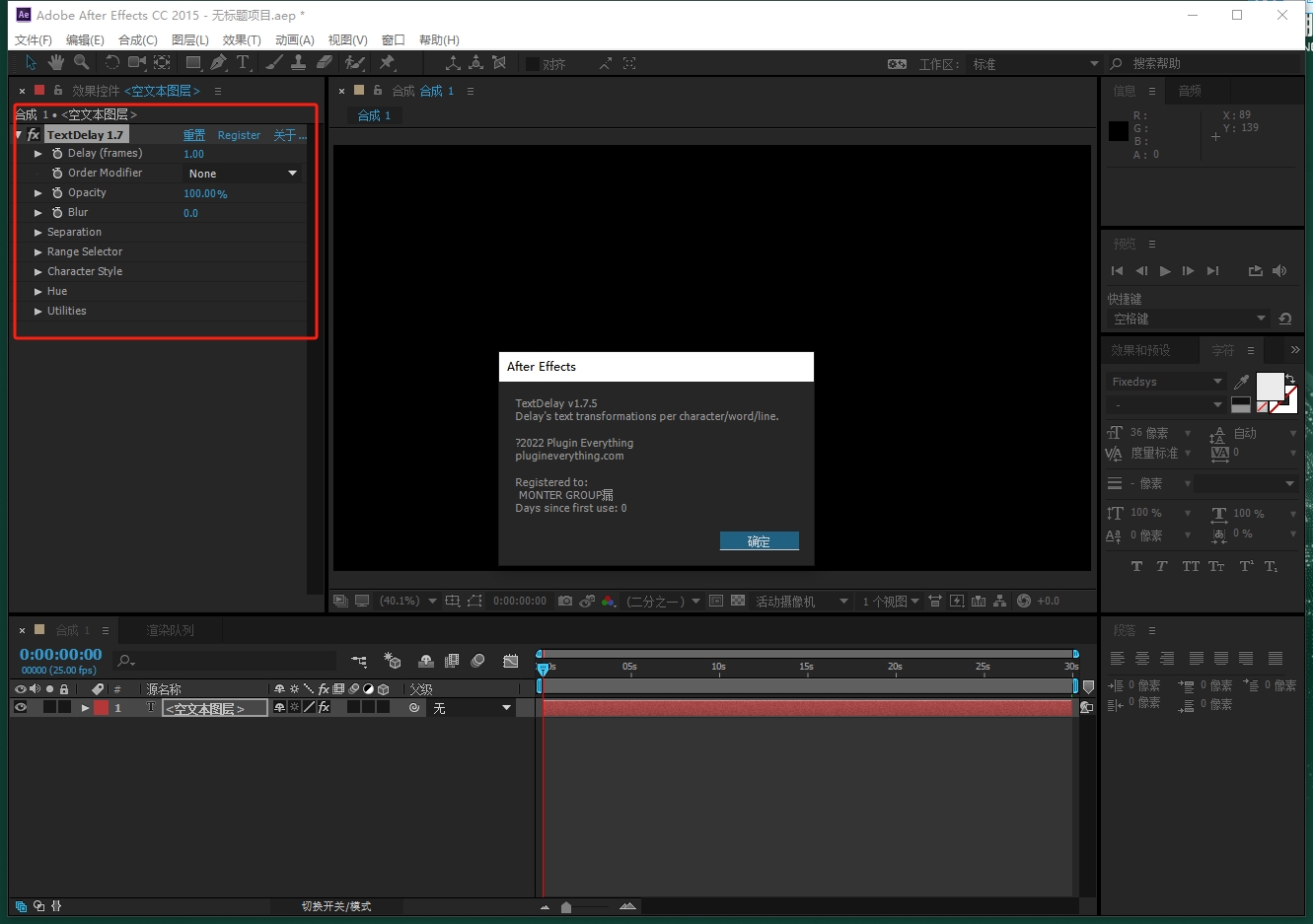Apply All Caps text style

click(x=1191, y=566)
